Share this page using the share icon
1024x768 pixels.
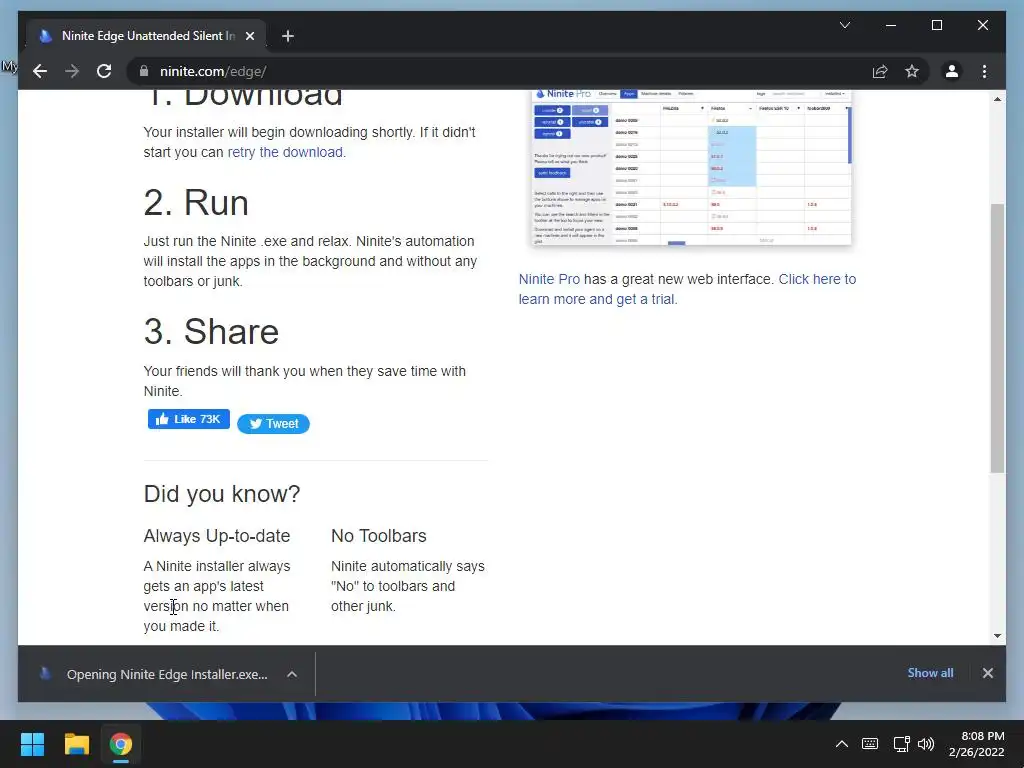[880, 71]
